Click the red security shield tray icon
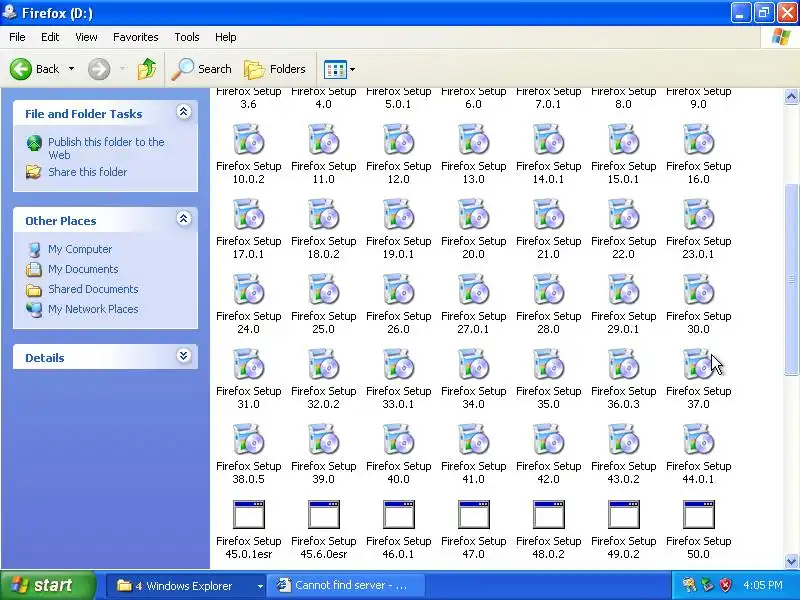800x600 pixels. click(x=726, y=585)
